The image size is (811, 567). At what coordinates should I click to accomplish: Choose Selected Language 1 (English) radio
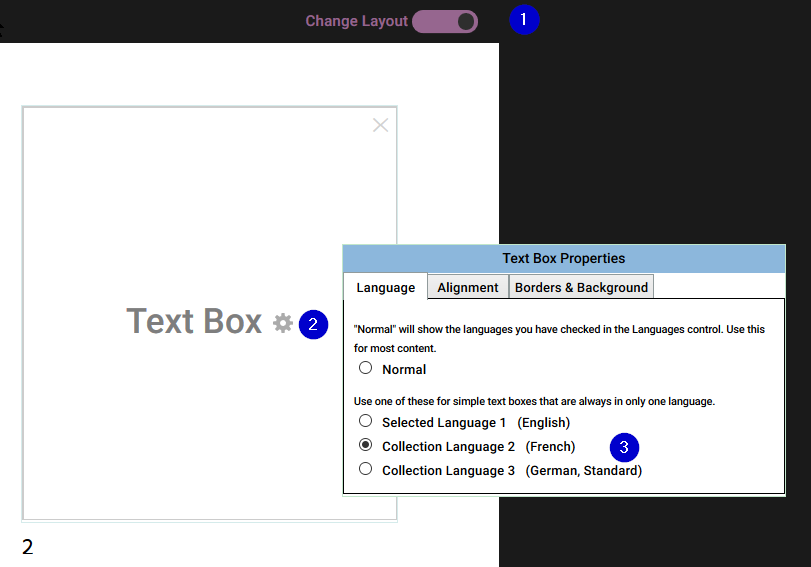pos(366,421)
